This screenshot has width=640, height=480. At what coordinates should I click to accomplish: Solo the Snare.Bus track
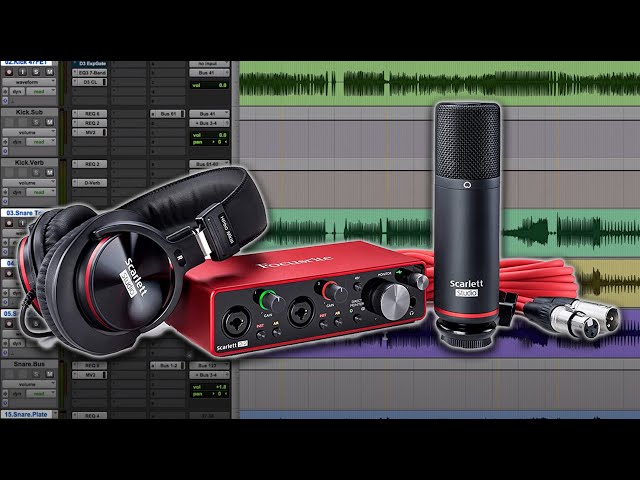tap(36, 374)
